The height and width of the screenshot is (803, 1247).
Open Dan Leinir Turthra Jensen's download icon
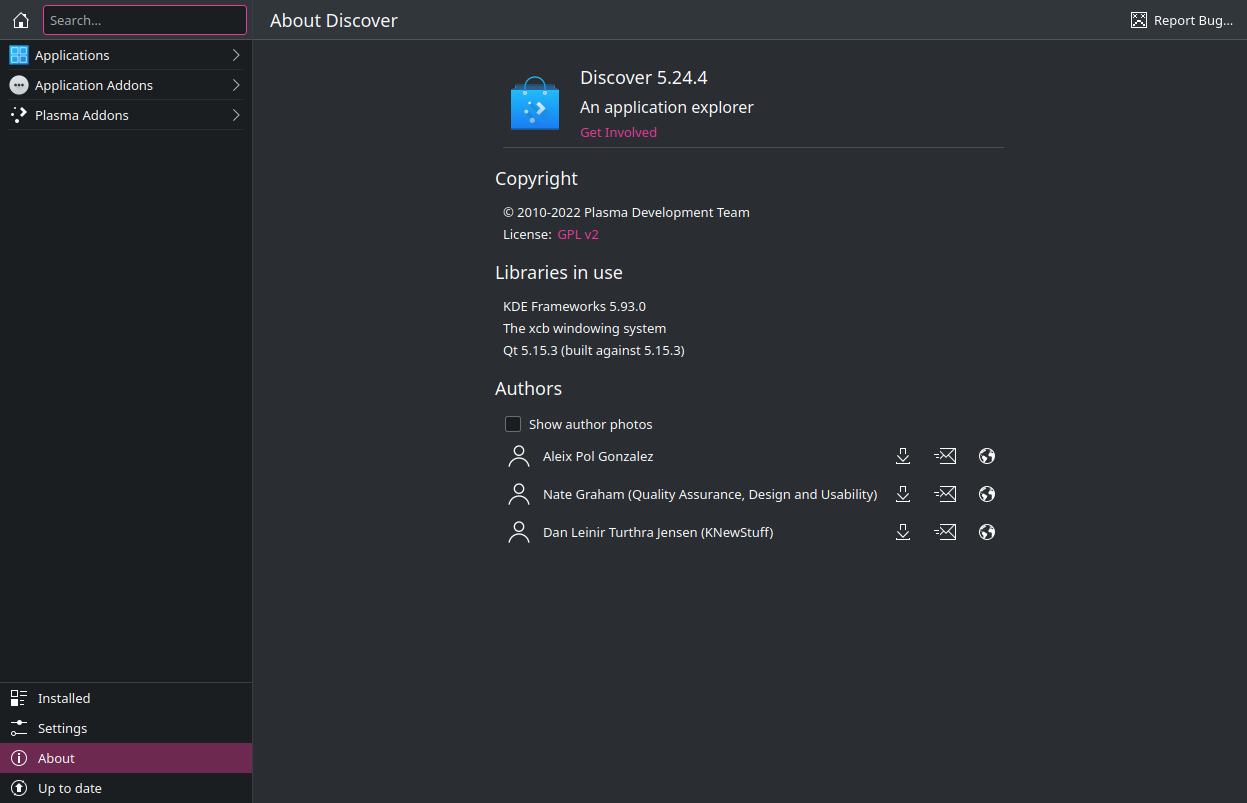903,532
